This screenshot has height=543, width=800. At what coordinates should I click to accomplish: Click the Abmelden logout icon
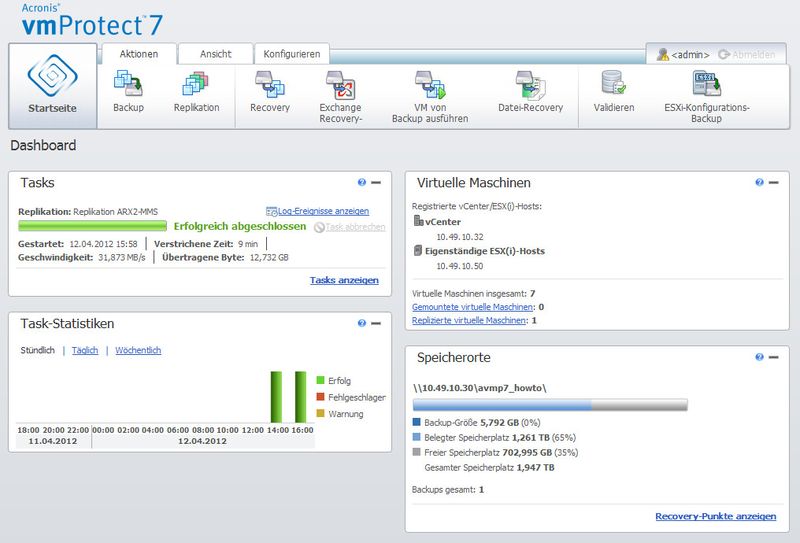723,54
